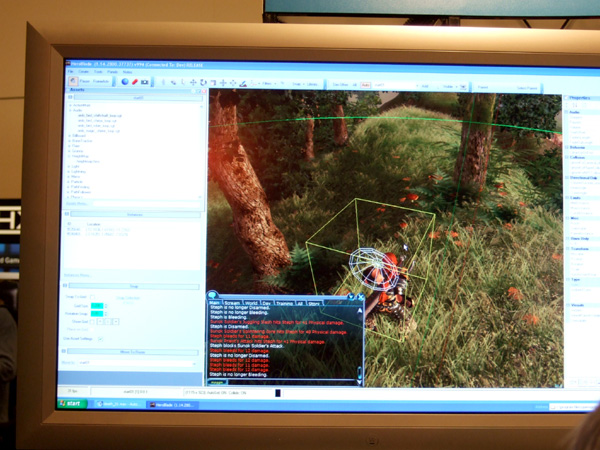
Task: Click the camera icon in top toolbar
Action: (x=146, y=82)
